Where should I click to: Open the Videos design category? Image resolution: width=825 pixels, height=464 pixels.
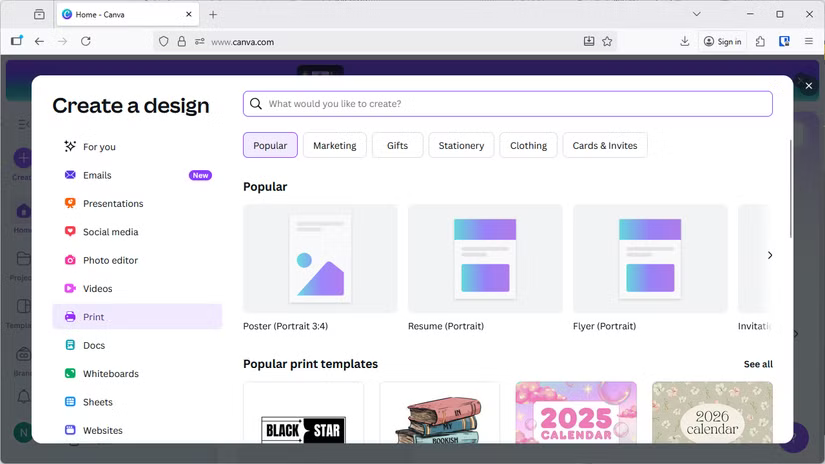[97, 289]
